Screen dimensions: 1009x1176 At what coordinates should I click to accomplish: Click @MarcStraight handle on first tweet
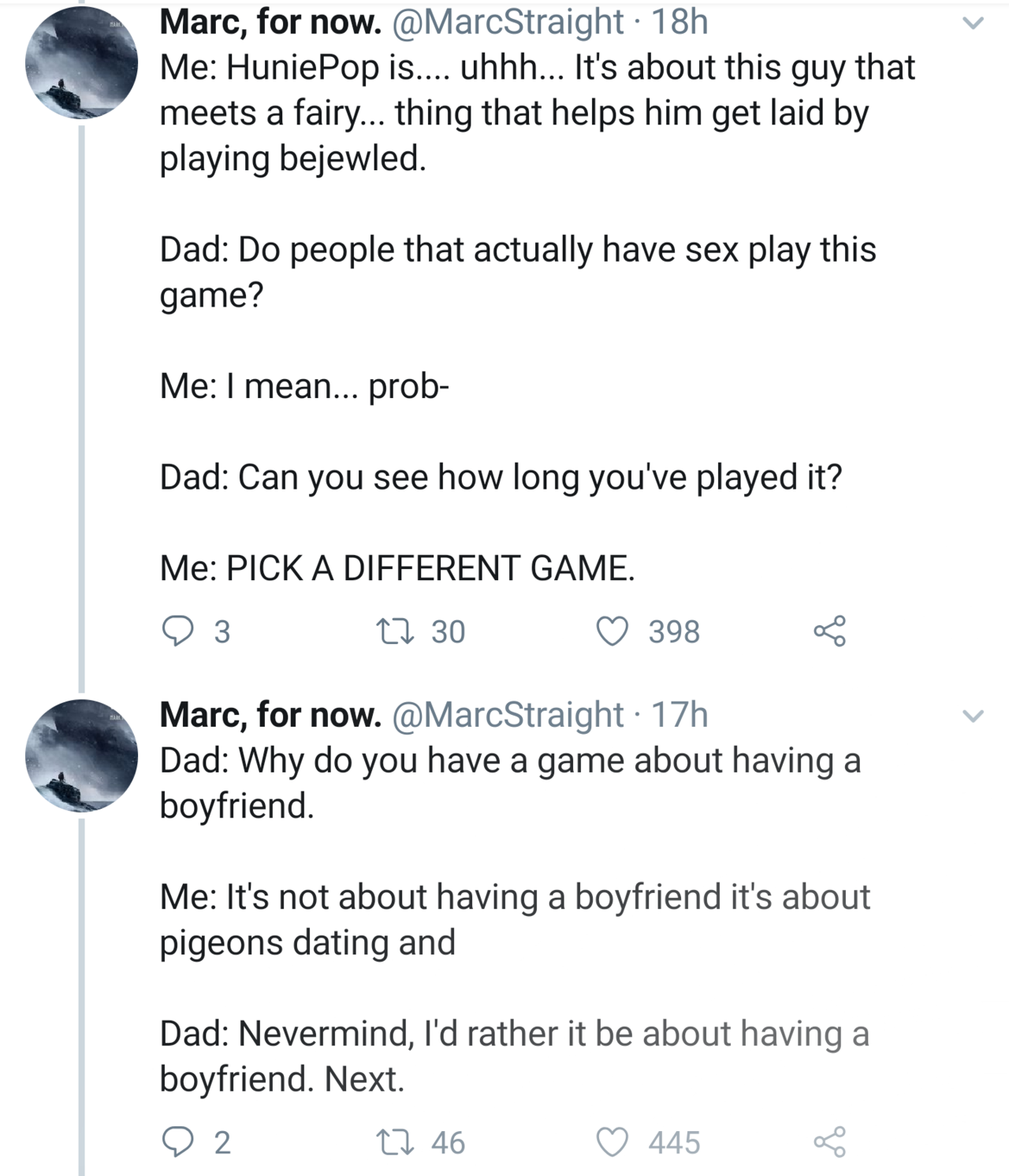[x=508, y=22]
